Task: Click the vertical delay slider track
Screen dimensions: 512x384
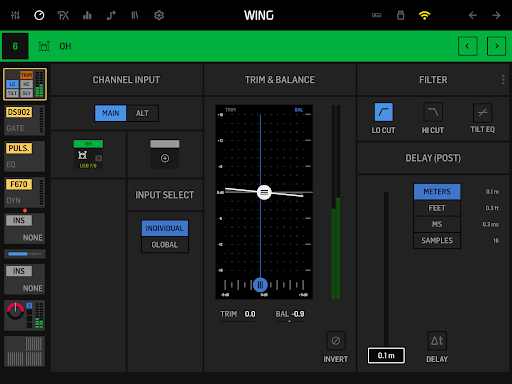Action: (386, 269)
